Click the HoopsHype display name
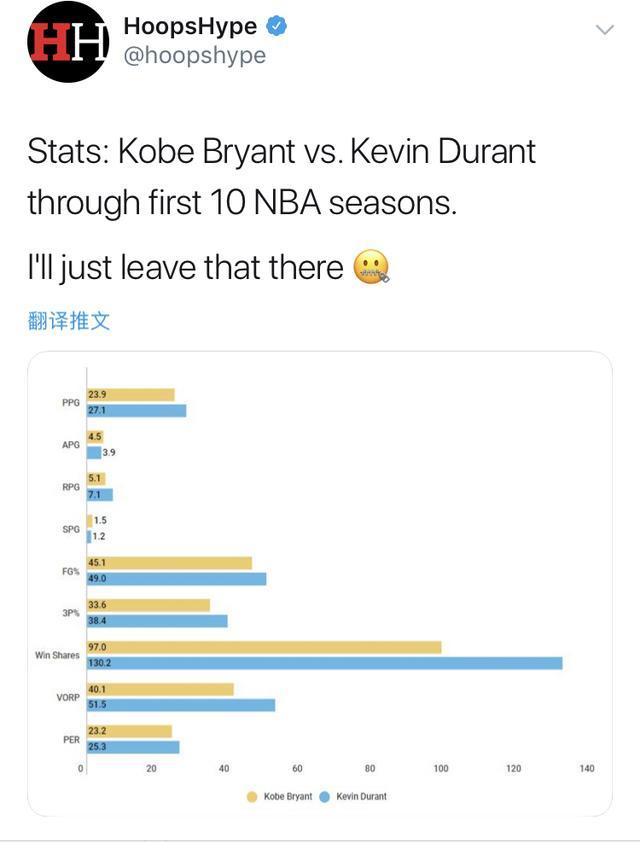 (190, 26)
